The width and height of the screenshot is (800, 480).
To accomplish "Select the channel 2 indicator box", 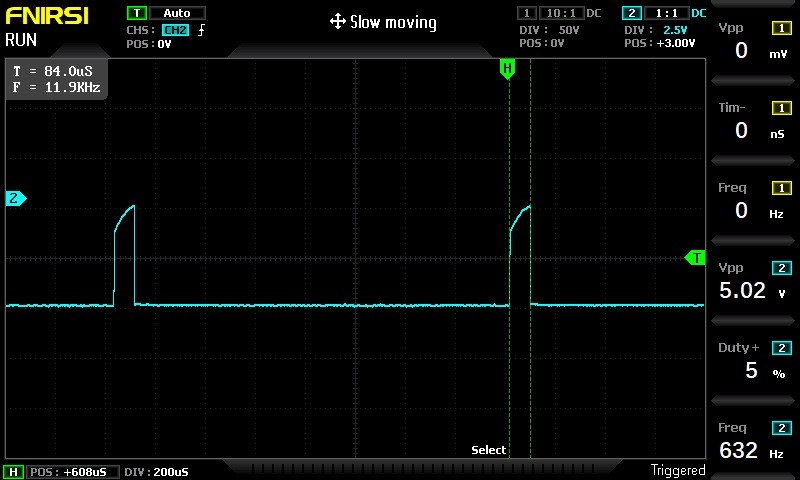I will tap(632, 13).
